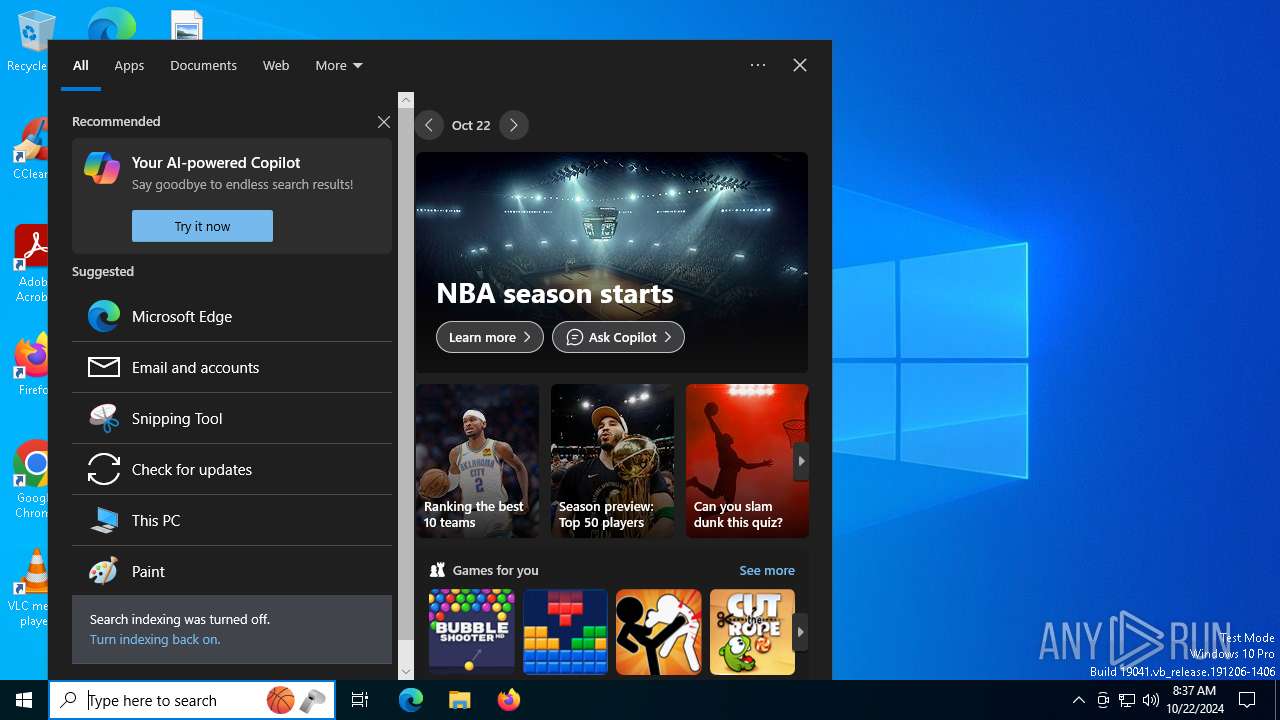This screenshot has width=1280, height=720.
Task: Select the Adobe Acrobat desktop icon
Action: click(x=30, y=263)
